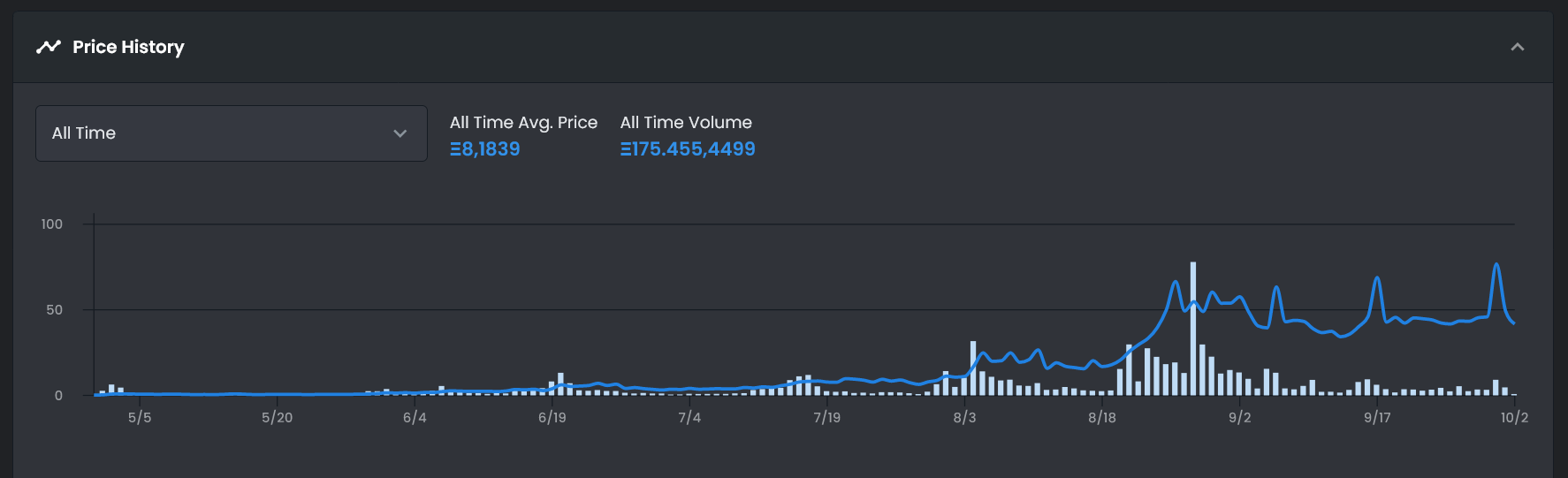Viewport: 1568px width, 478px height.
Task: Click the 8/3 date axis label
Action: (964, 417)
